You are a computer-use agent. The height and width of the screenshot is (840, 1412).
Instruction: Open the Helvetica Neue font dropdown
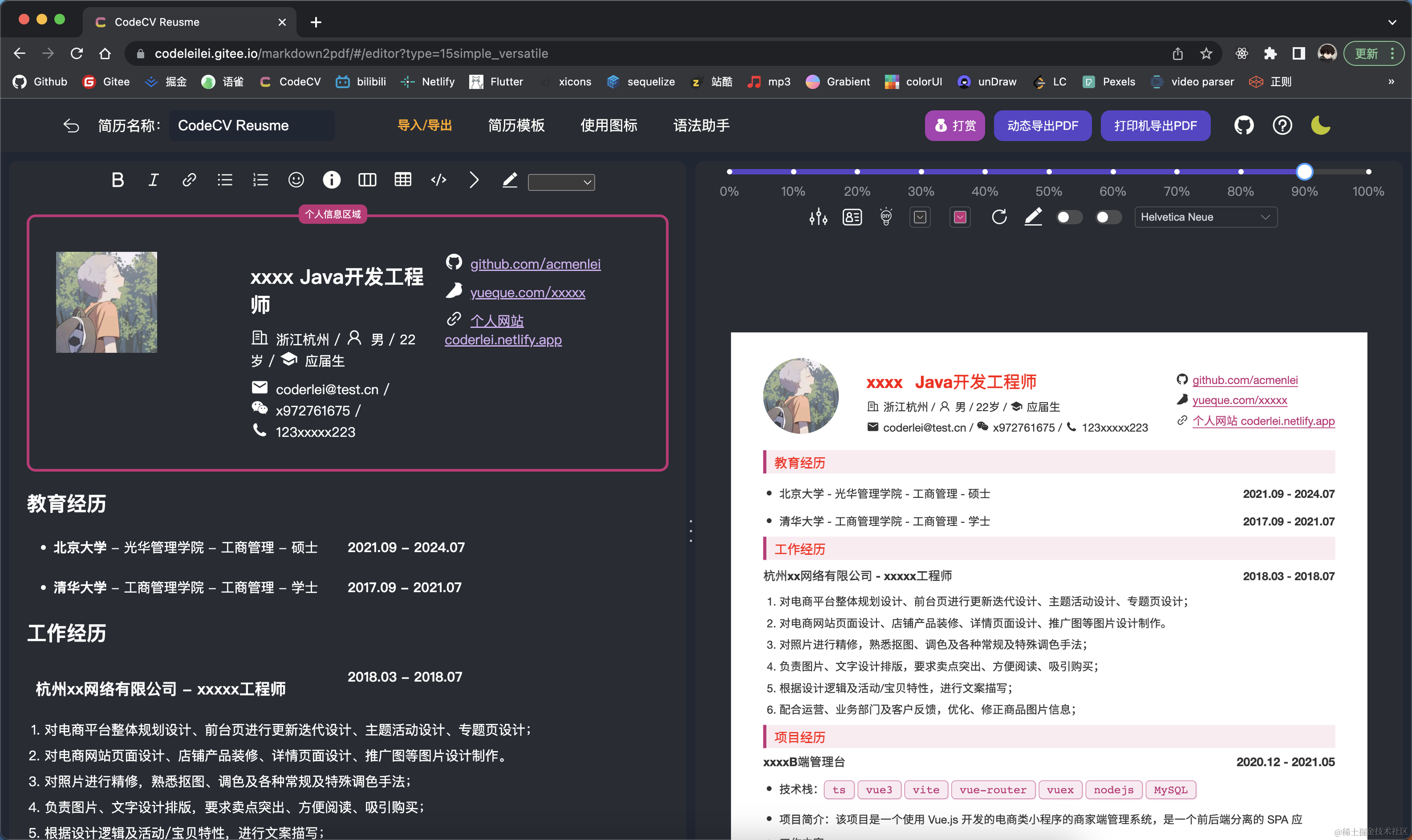(x=1205, y=217)
